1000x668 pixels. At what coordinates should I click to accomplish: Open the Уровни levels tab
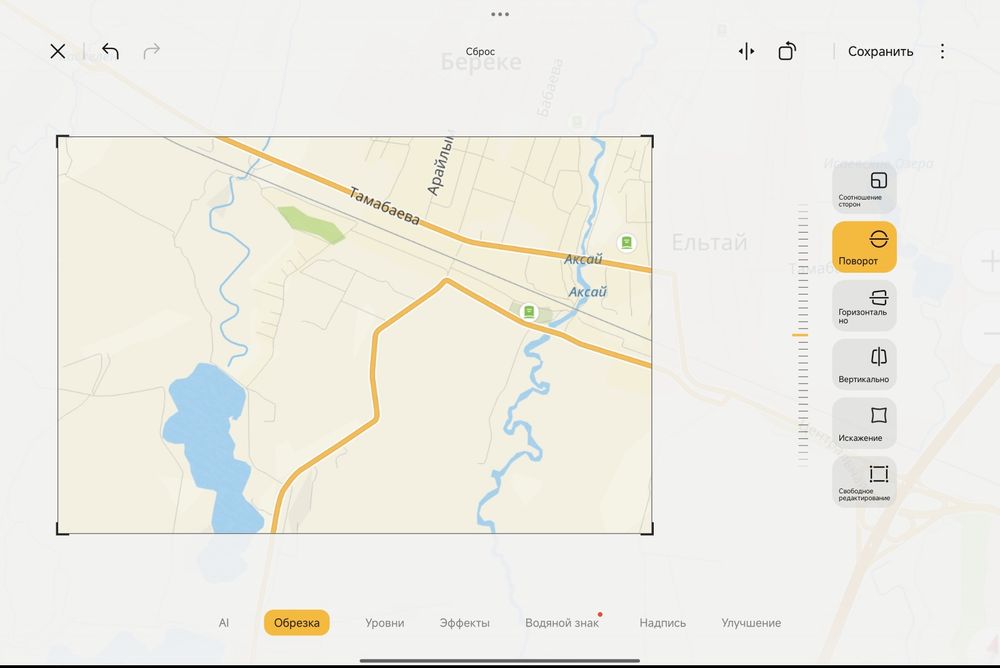tap(385, 623)
